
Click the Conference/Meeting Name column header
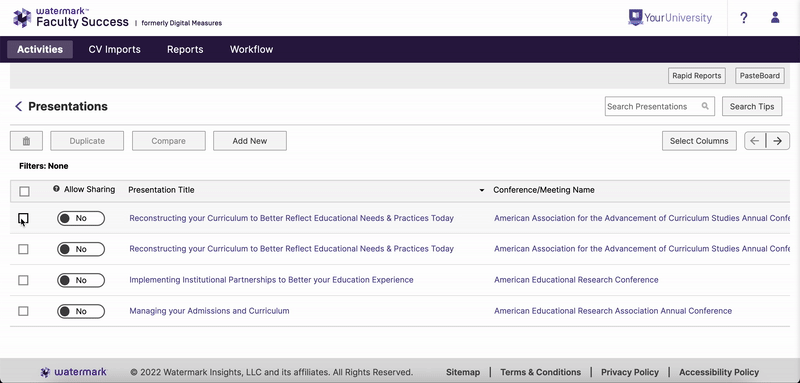coord(543,190)
